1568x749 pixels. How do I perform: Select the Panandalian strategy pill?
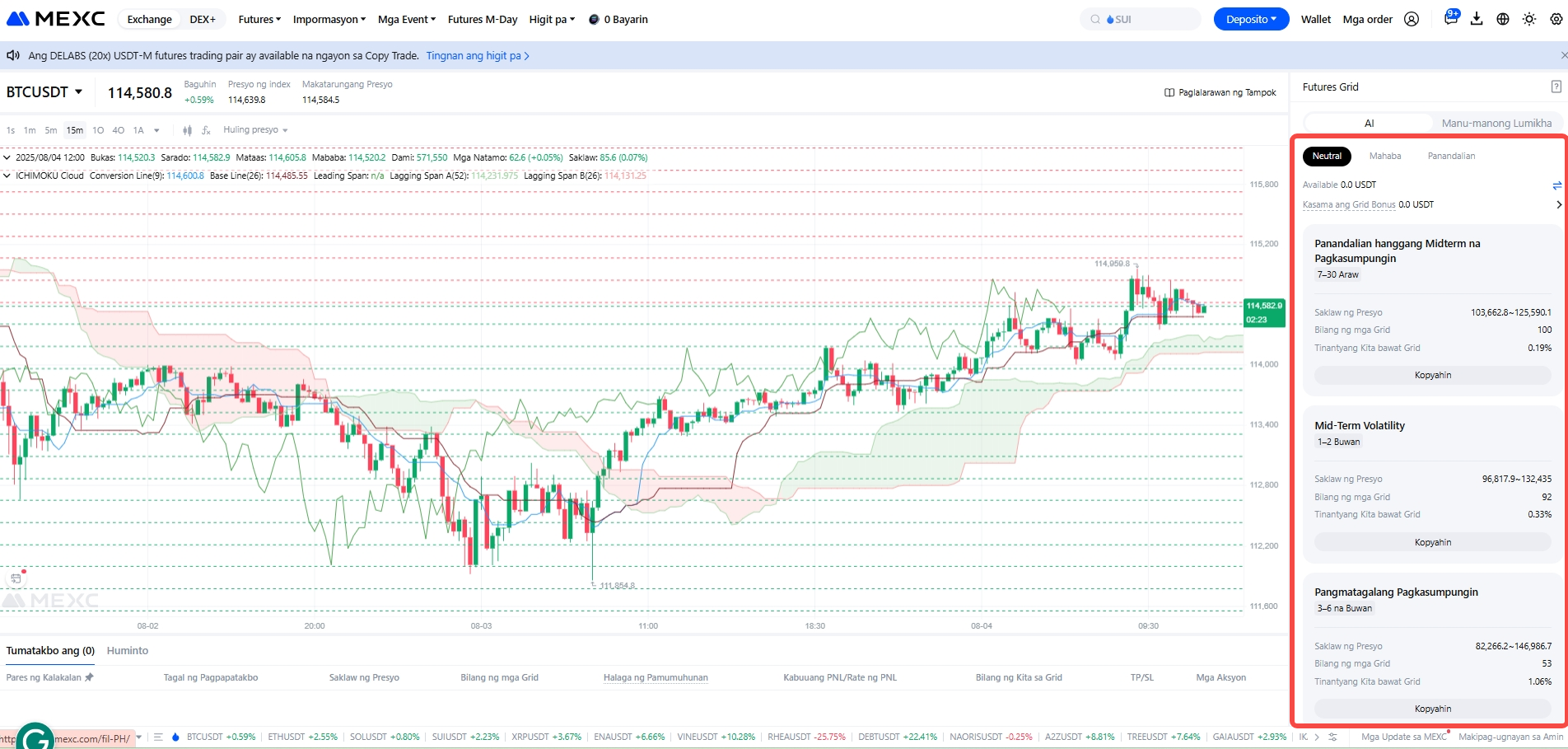[1451, 156]
